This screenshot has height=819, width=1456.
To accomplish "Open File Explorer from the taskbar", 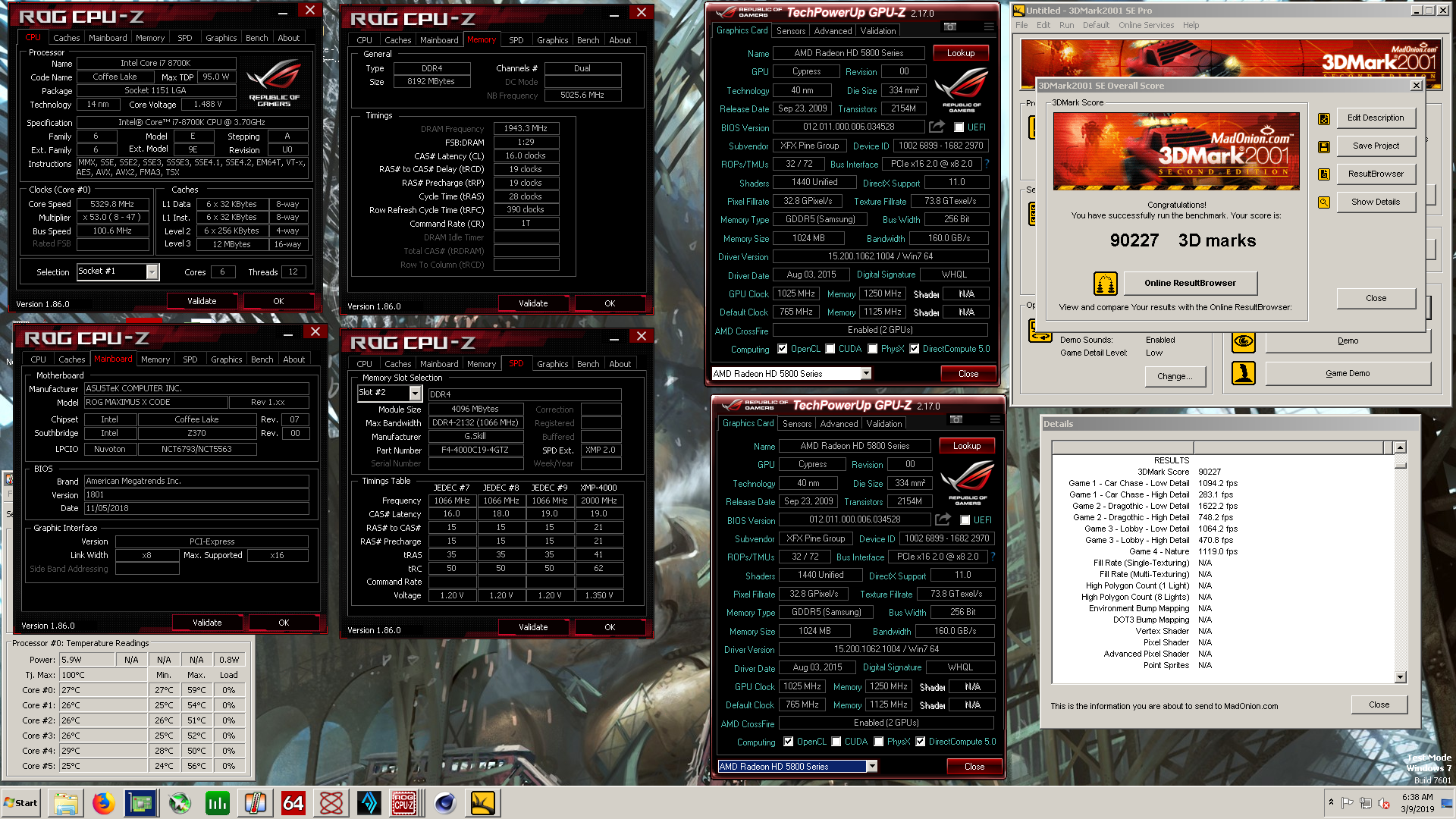I will (x=65, y=803).
